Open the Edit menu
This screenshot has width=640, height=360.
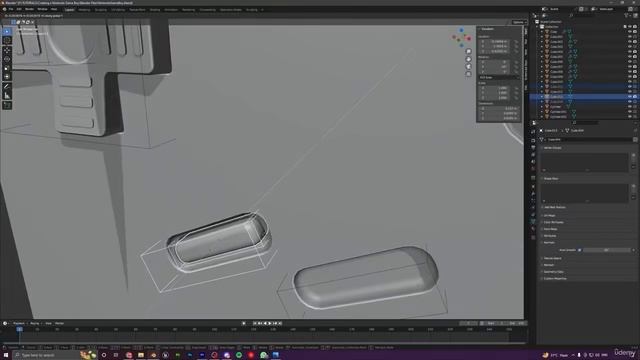pos(19,9)
